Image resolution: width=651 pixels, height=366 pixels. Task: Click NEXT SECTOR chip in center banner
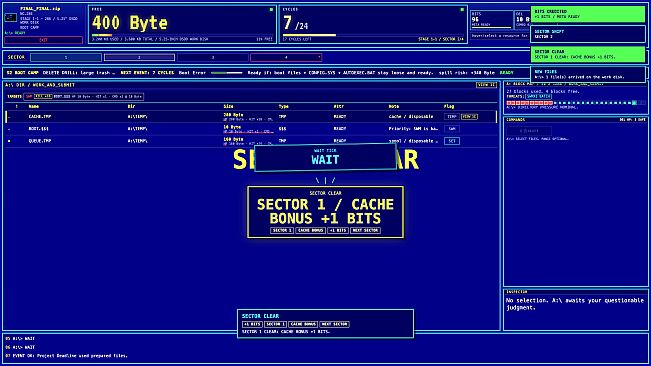coord(365,230)
